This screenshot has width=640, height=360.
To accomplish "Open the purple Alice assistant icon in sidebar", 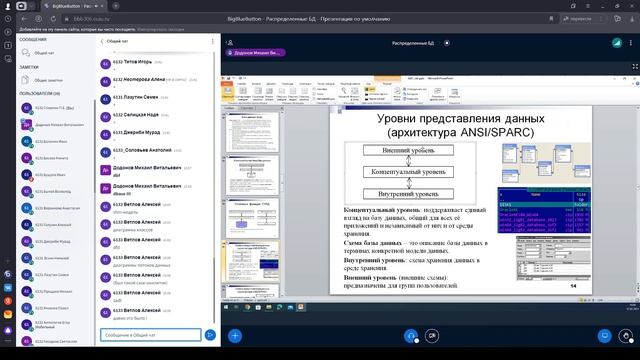I will [8, 330].
